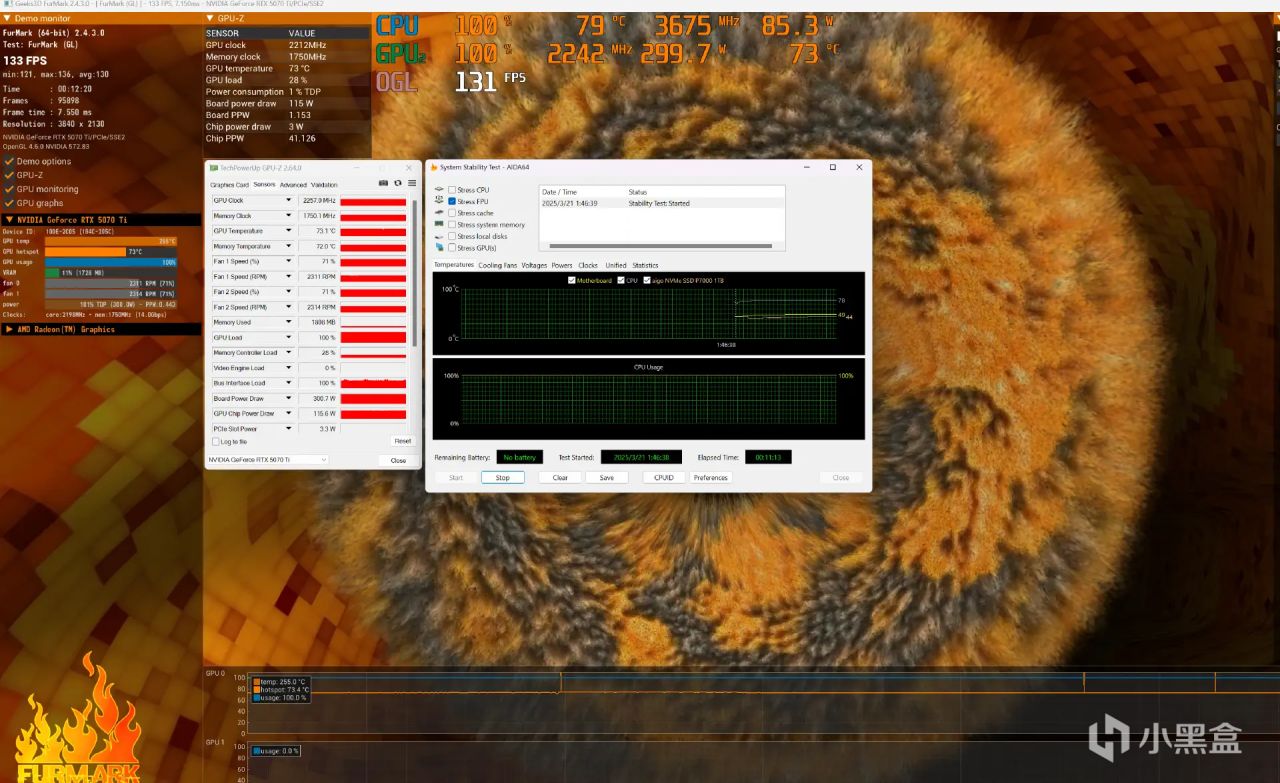
Task: Enable the Stress cache checkbox
Action: coord(452,213)
